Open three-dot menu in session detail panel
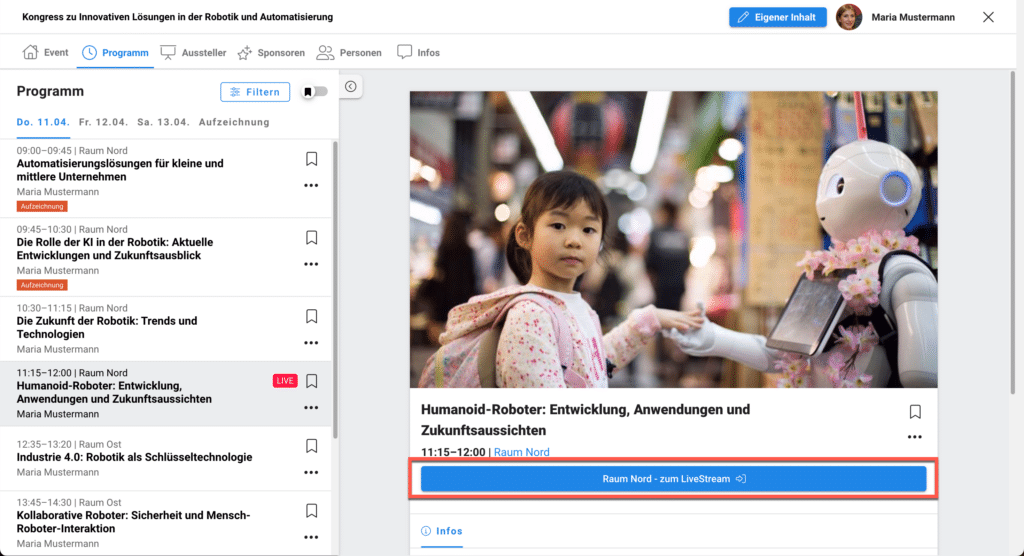1024x556 pixels. [914, 437]
